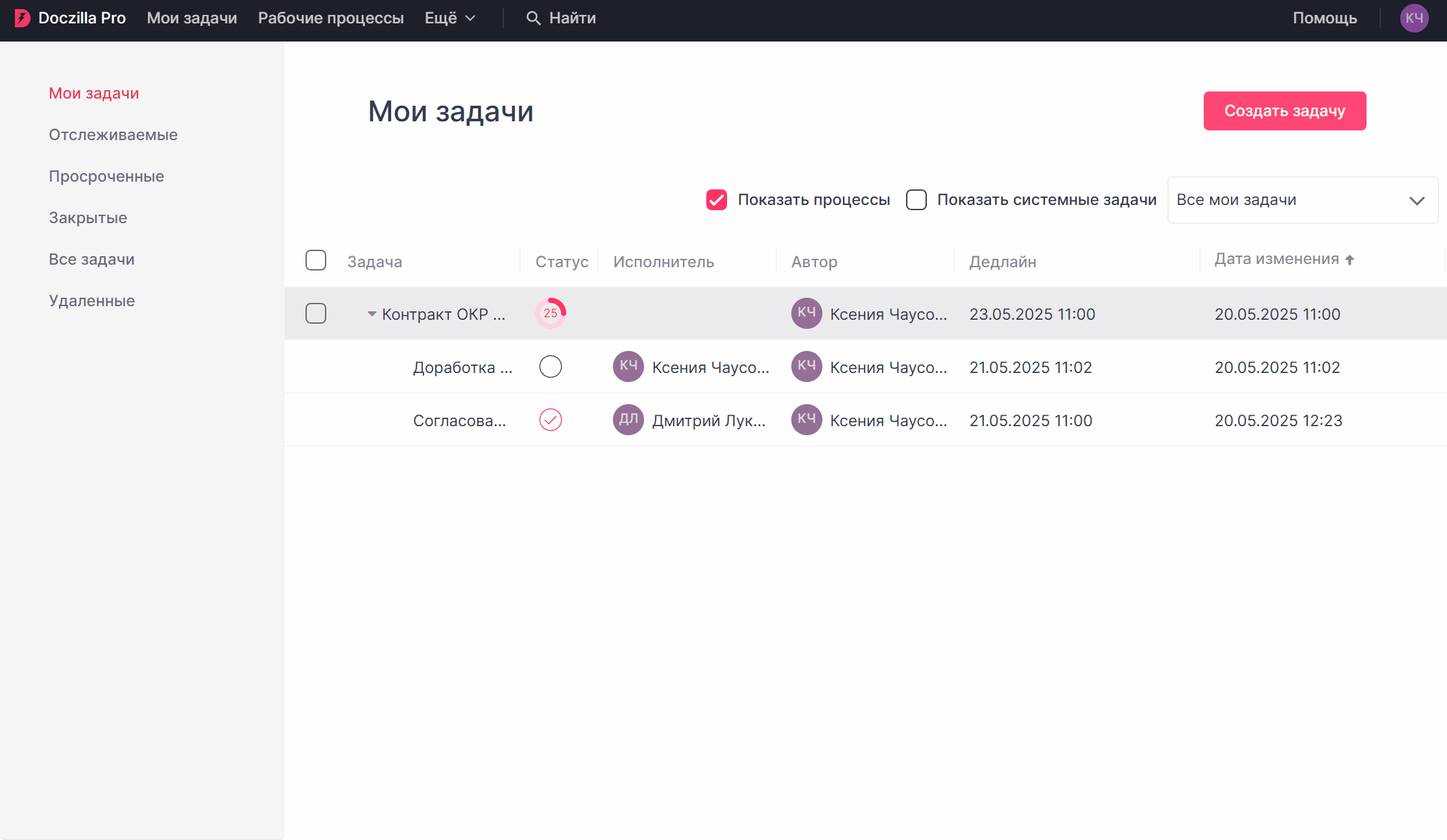This screenshot has width=1447, height=840.
Task: Click КЧ author avatar in Доработка row
Action: click(807, 366)
